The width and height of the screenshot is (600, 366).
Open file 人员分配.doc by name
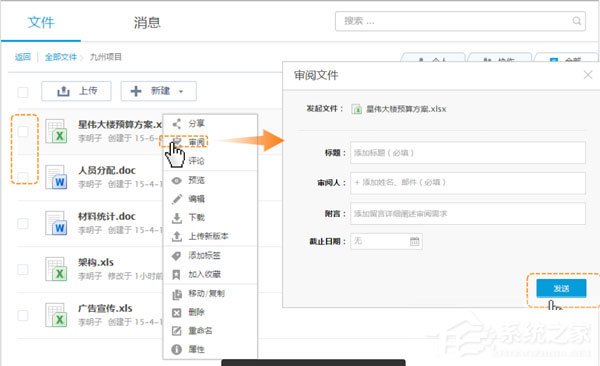pyautogui.click(x=107, y=170)
